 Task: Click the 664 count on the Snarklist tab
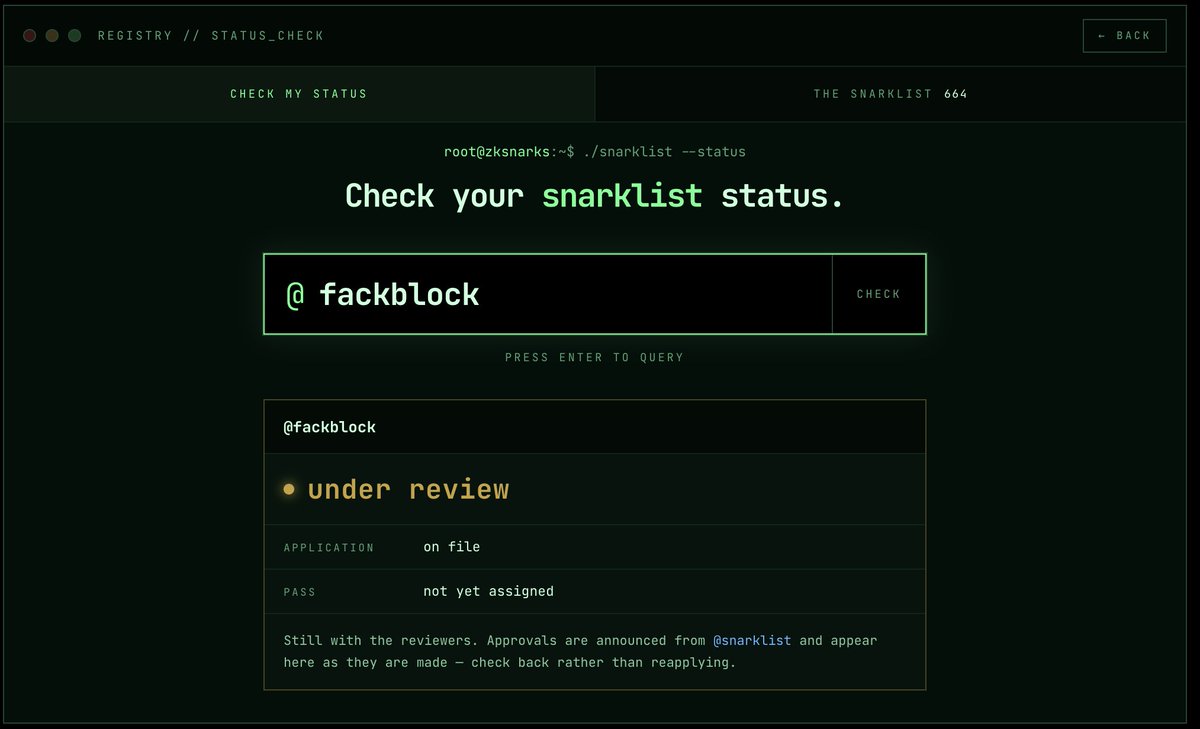tap(956, 94)
